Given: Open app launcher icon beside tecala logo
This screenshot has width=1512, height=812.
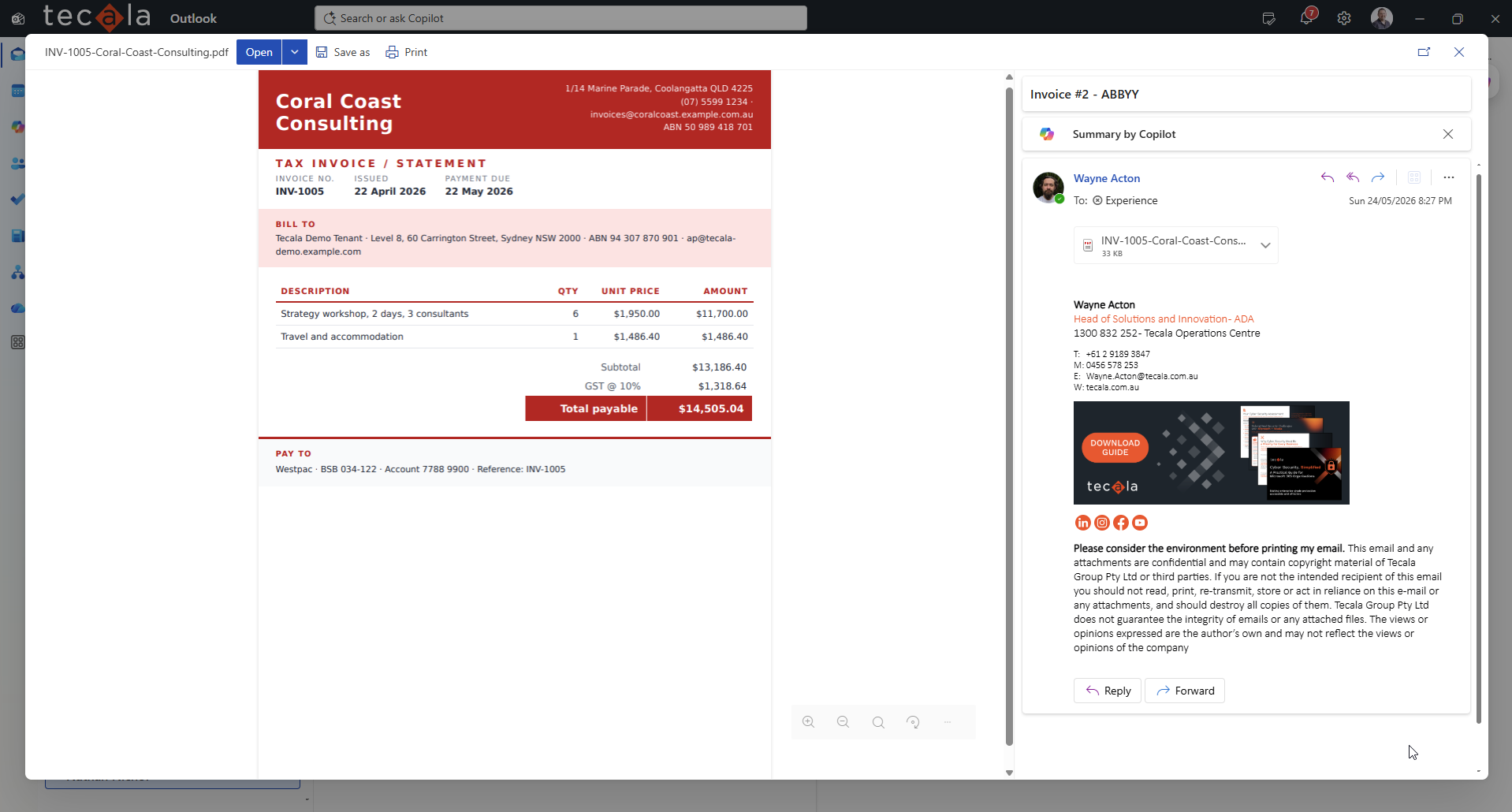Looking at the screenshot, I should (x=18, y=18).
